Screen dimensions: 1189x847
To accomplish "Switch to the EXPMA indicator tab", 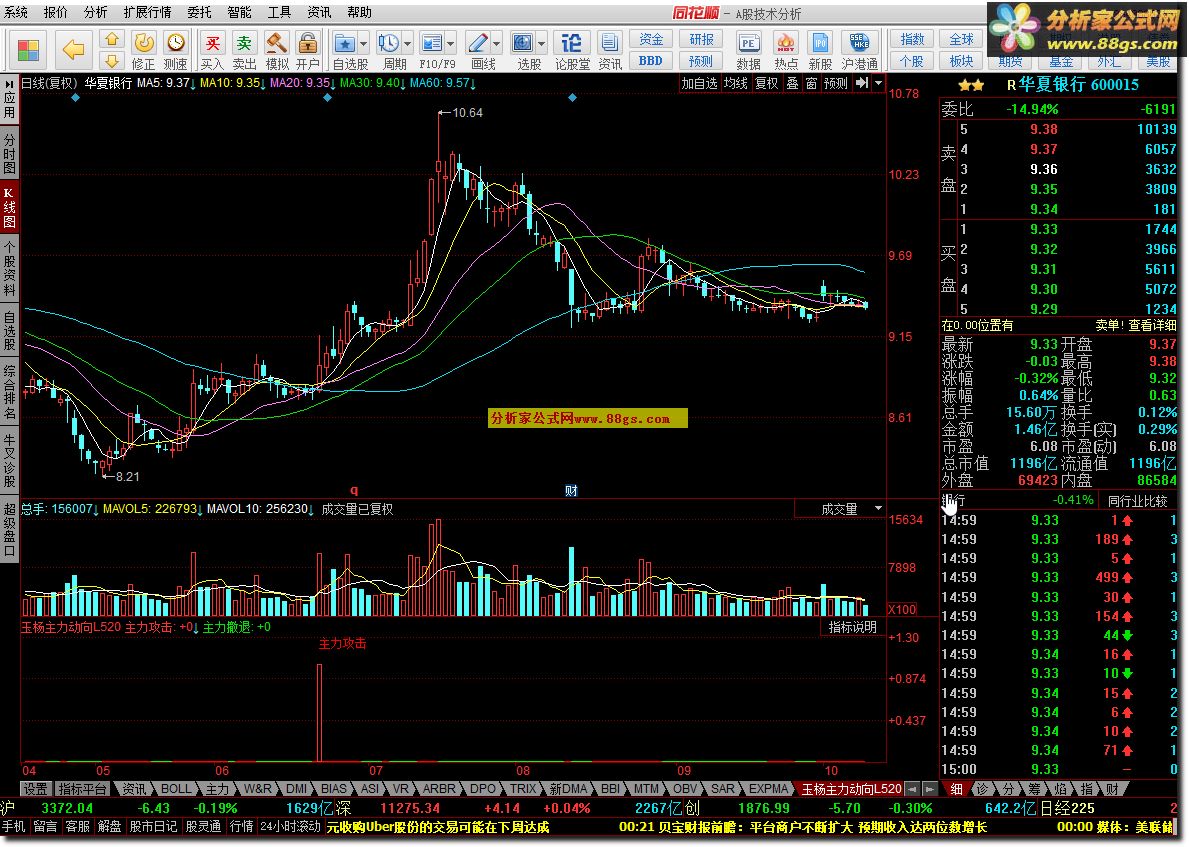I will pyautogui.click(x=768, y=789).
